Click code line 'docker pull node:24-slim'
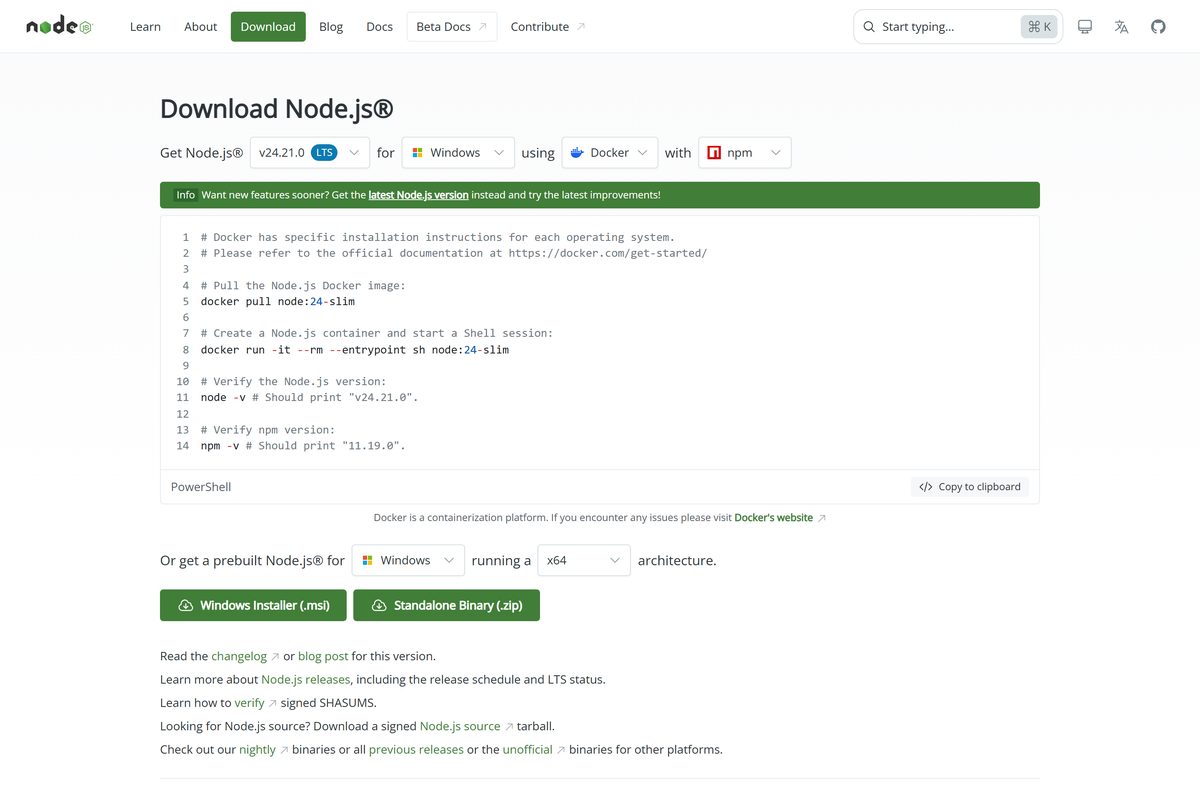The height and width of the screenshot is (792, 1200). tap(278, 301)
